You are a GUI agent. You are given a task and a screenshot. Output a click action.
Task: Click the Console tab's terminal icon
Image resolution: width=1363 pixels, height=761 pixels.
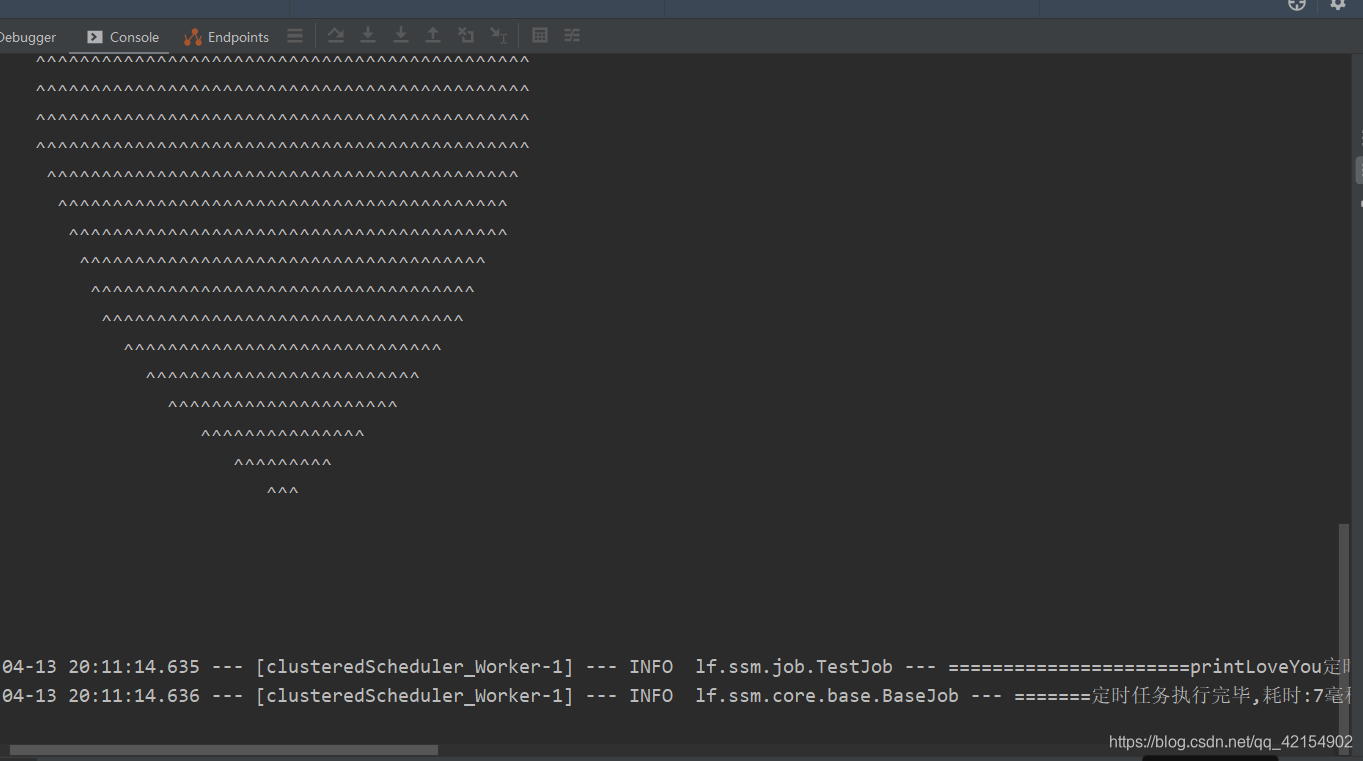[x=95, y=37]
